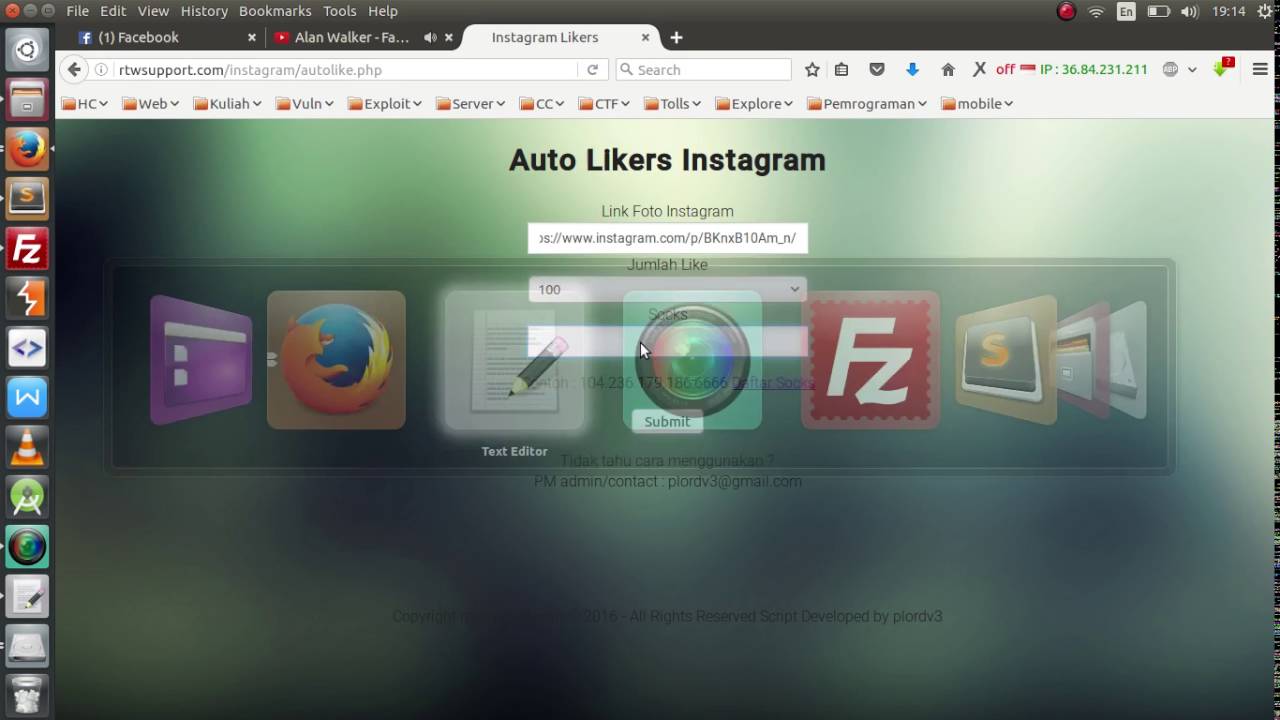Click the browser Search box

703,70
